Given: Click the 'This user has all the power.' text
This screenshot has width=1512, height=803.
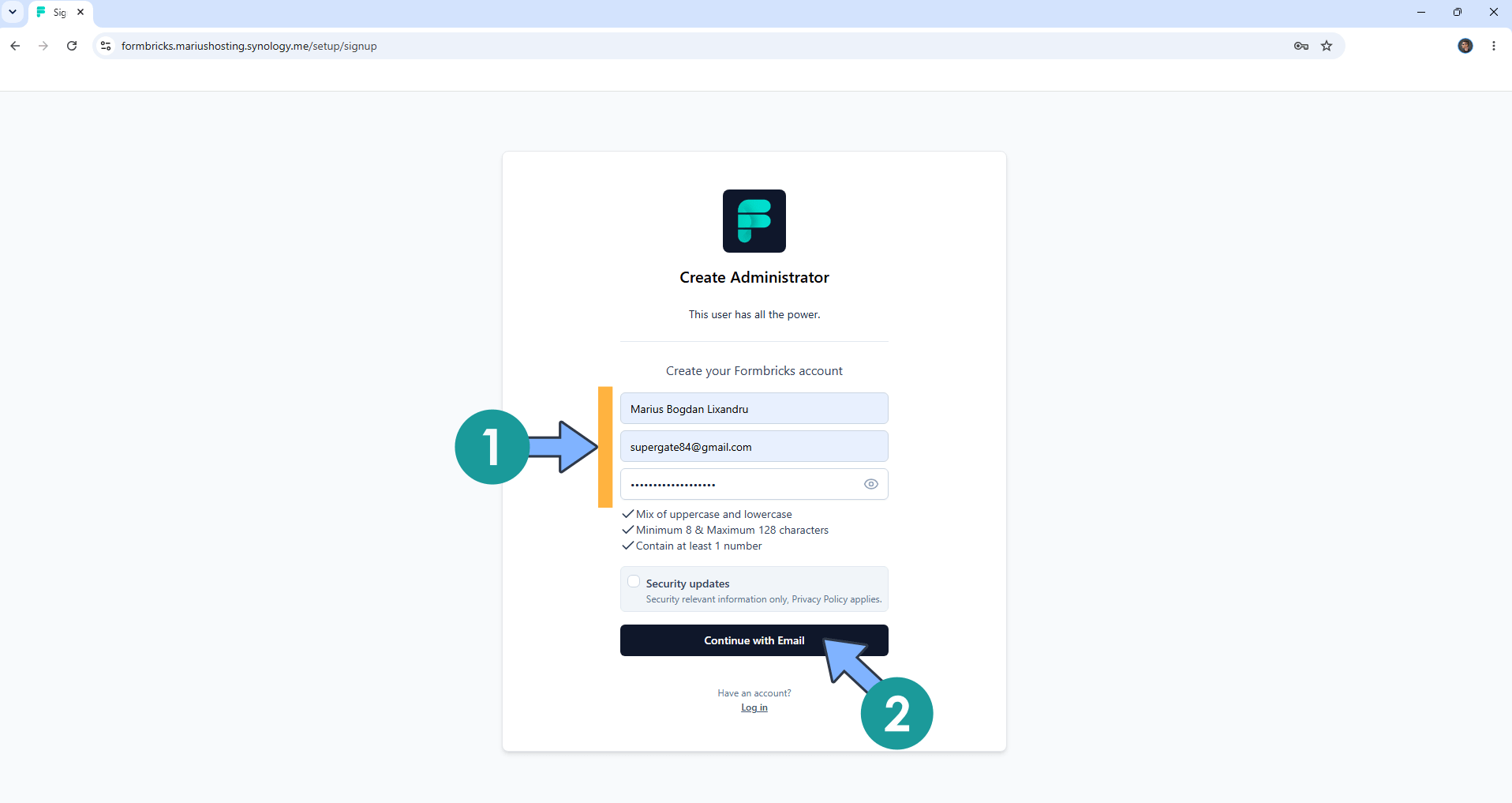Looking at the screenshot, I should pos(754,314).
